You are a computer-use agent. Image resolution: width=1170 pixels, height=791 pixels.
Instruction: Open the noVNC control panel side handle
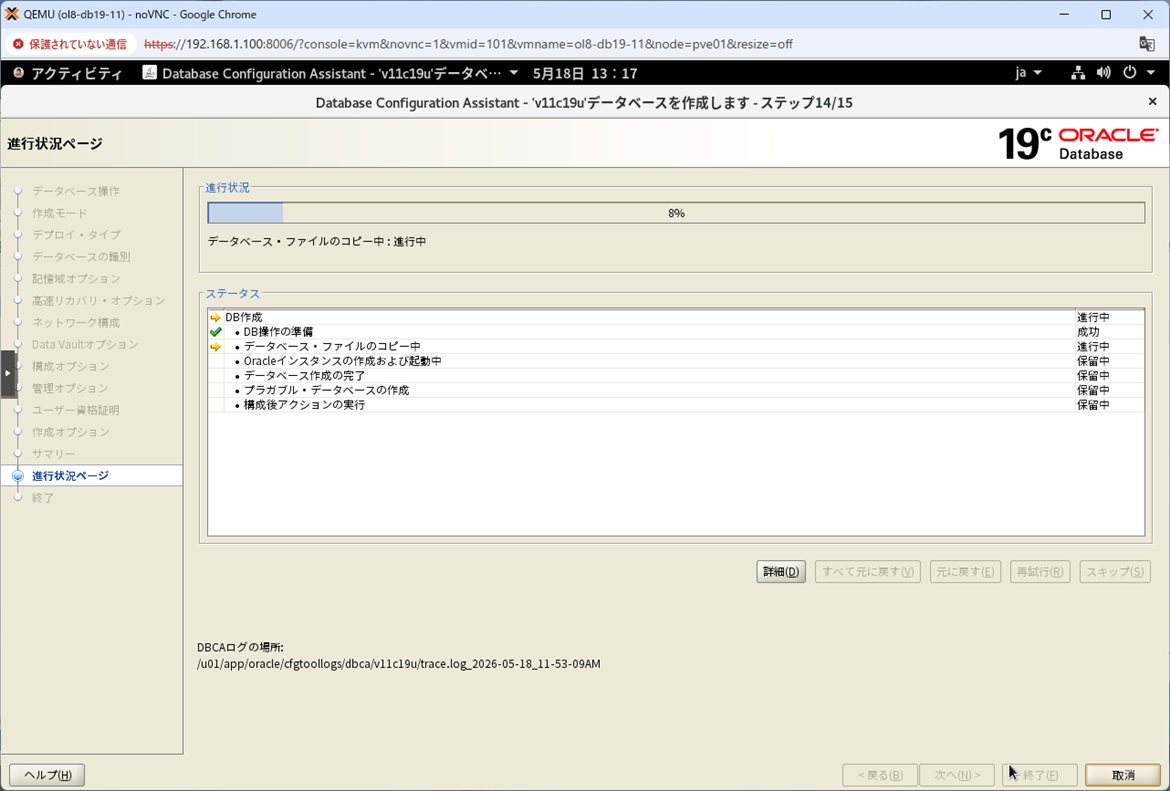[8, 373]
